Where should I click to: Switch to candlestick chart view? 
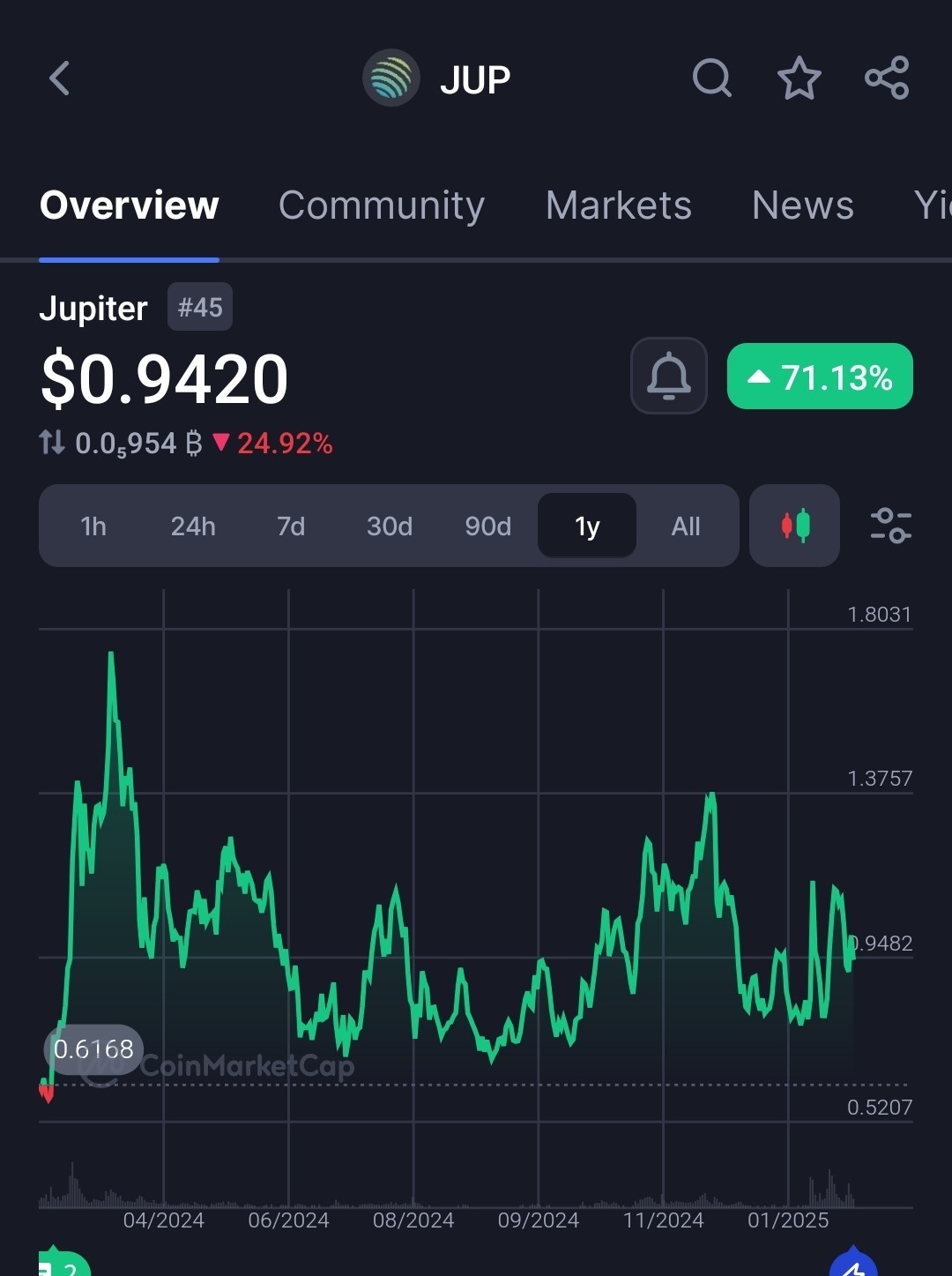pyautogui.click(x=795, y=526)
